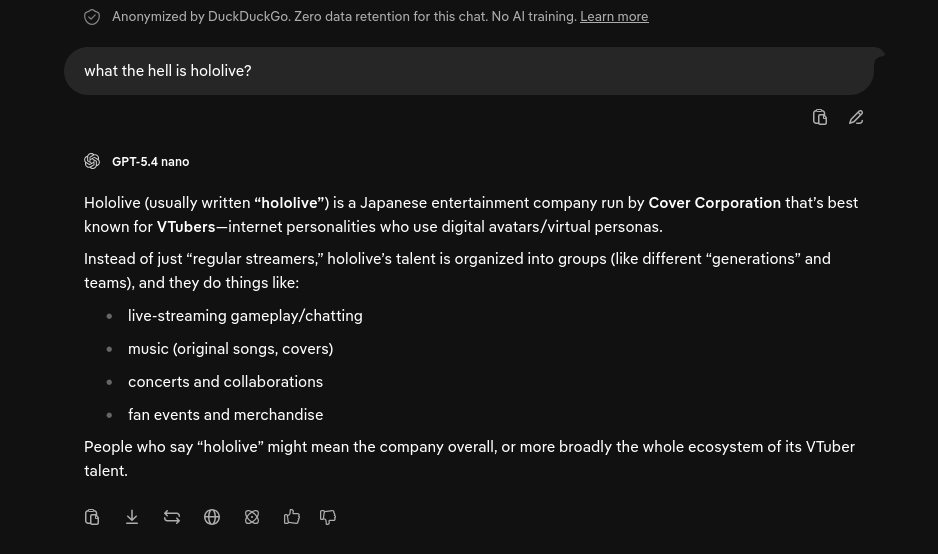
Task: Click the "music (original songs, covers)" bullet
Action: pyautogui.click(x=230, y=349)
